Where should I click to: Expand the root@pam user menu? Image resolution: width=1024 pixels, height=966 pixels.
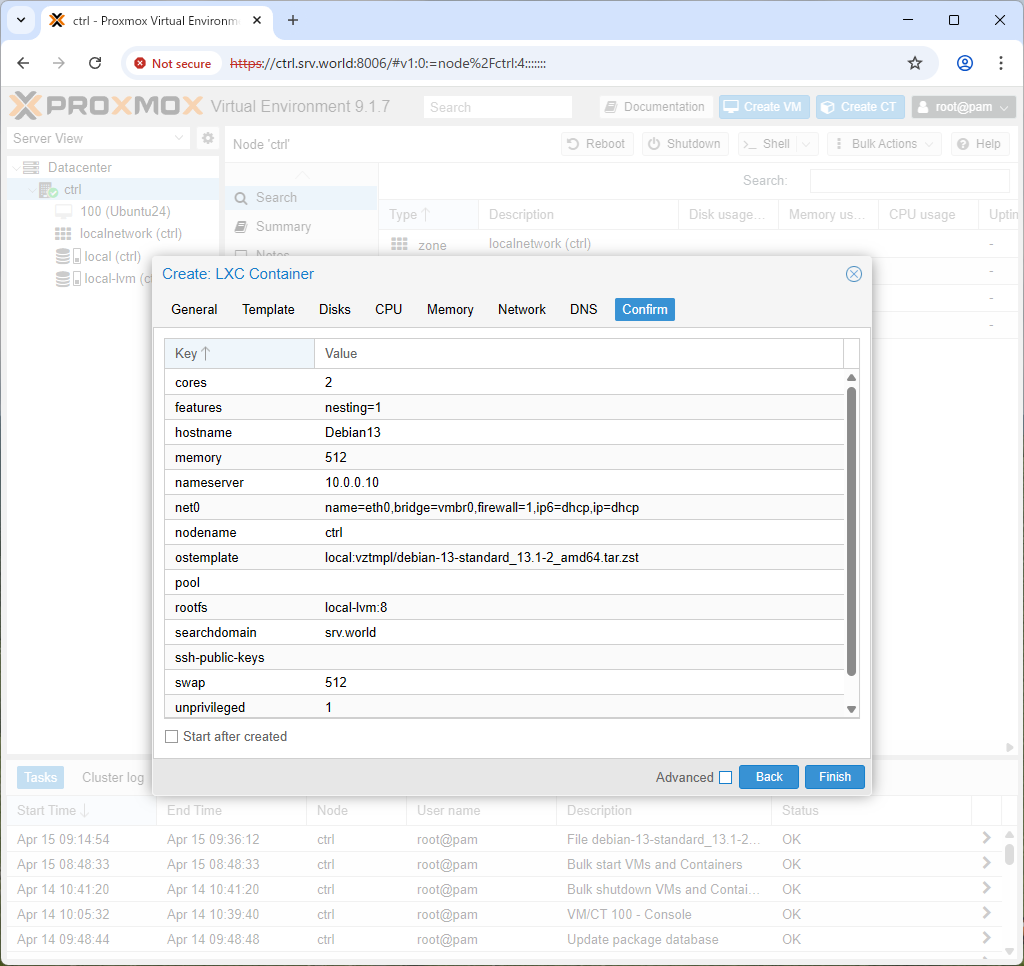coord(964,106)
